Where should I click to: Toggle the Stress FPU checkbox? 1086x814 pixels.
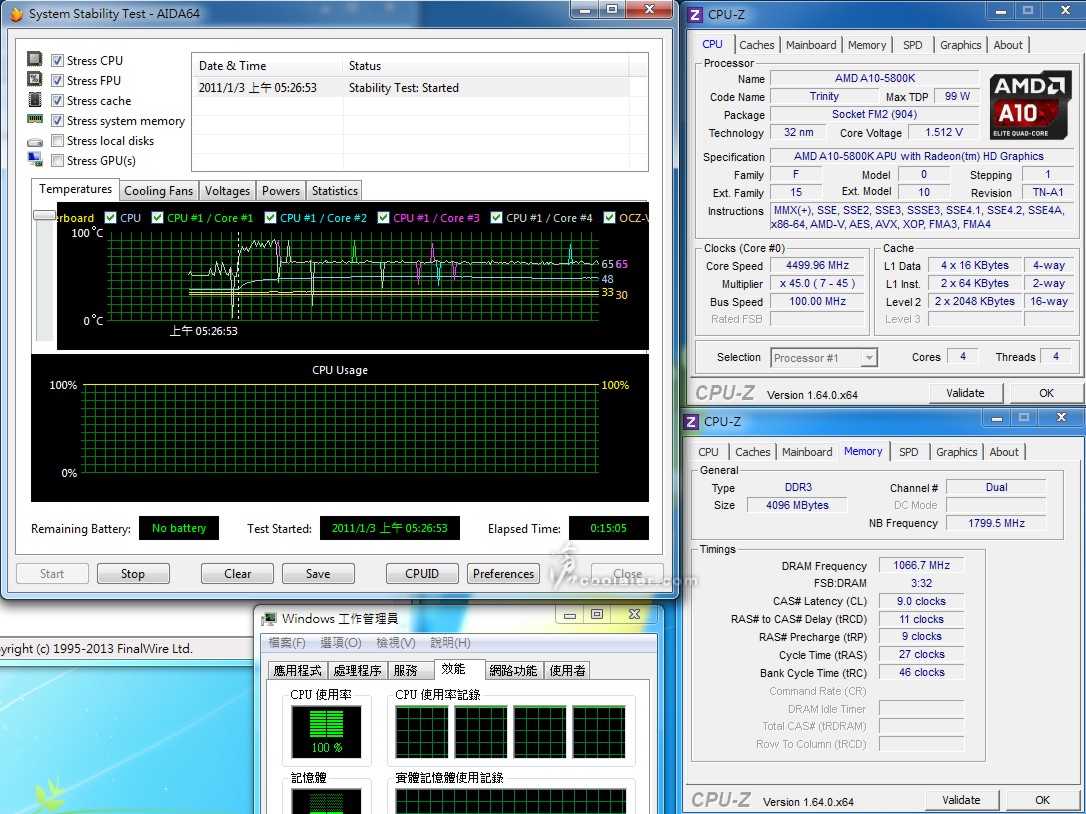click(x=57, y=80)
